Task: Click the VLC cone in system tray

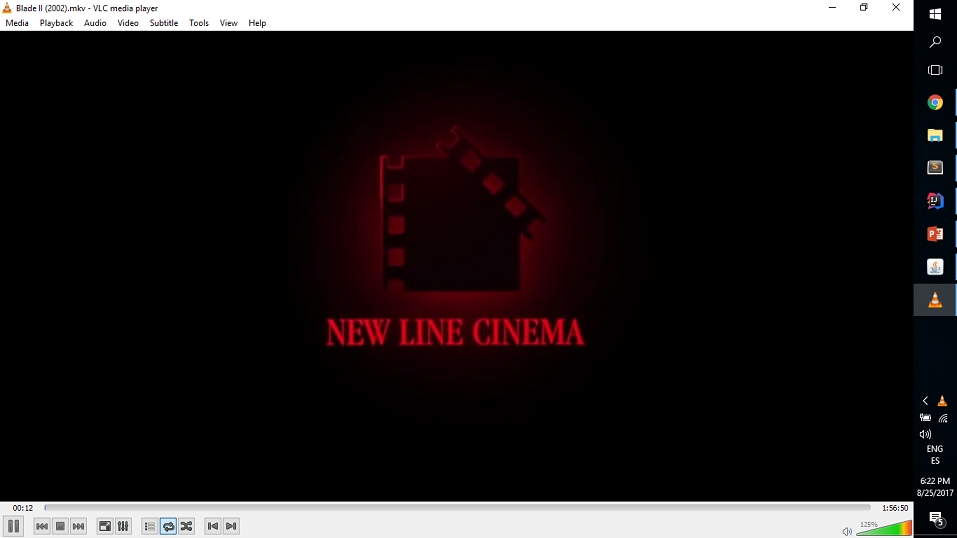Action: pyautogui.click(x=942, y=401)
